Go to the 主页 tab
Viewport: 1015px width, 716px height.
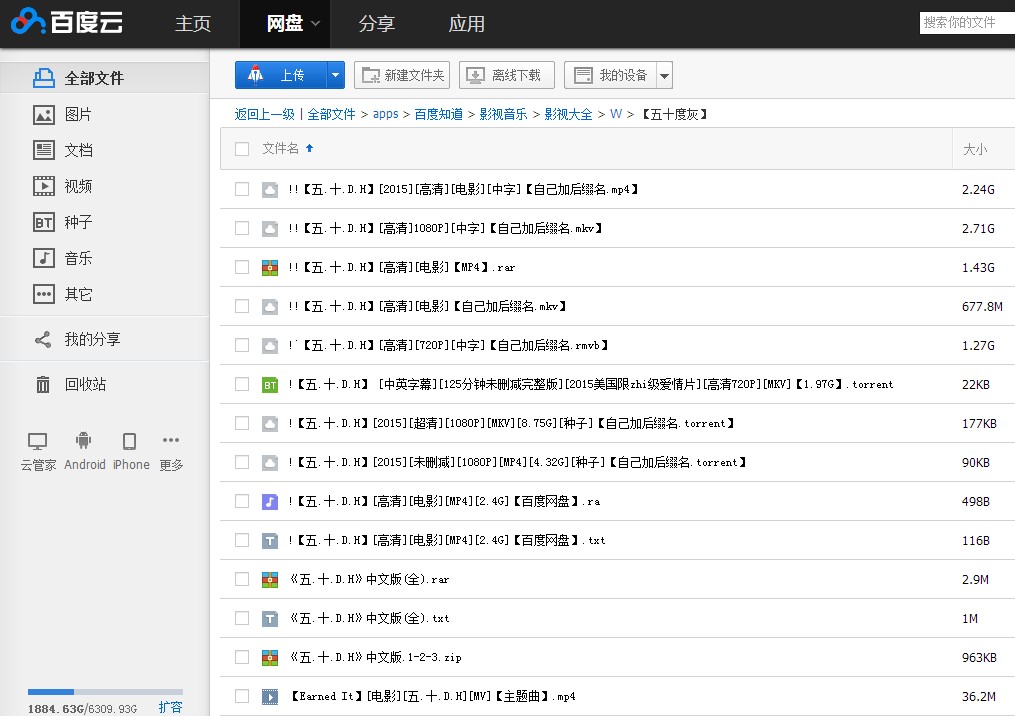pos(193,23)
